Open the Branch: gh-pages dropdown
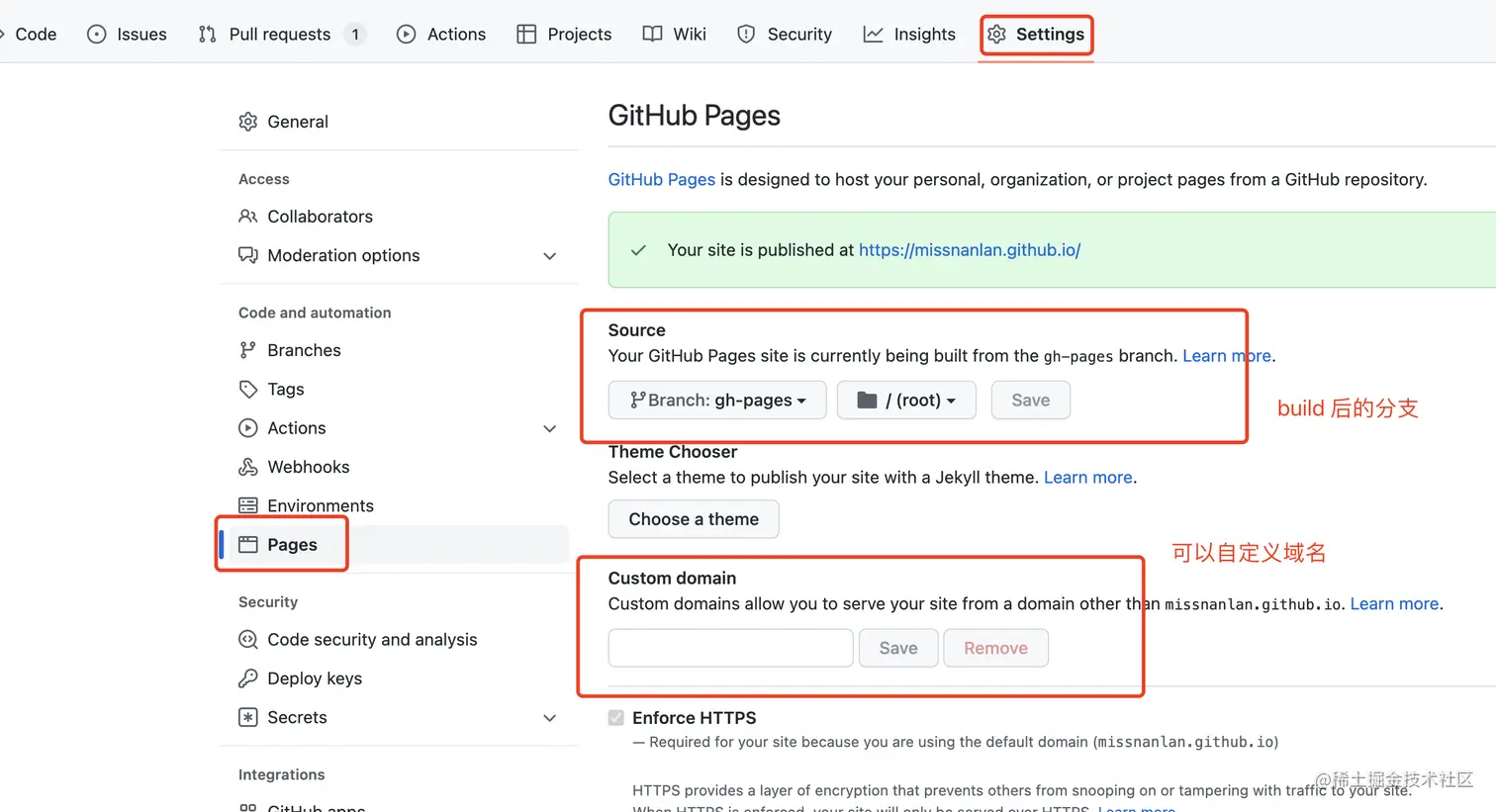Screen dimensions: 1496x812 717,400
